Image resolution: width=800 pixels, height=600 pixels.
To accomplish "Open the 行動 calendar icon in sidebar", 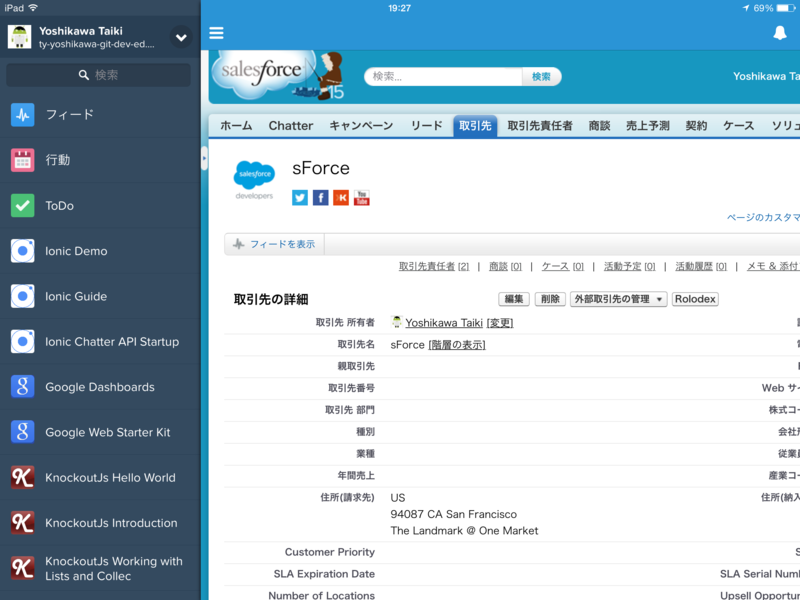I will (x=20, y=160).
